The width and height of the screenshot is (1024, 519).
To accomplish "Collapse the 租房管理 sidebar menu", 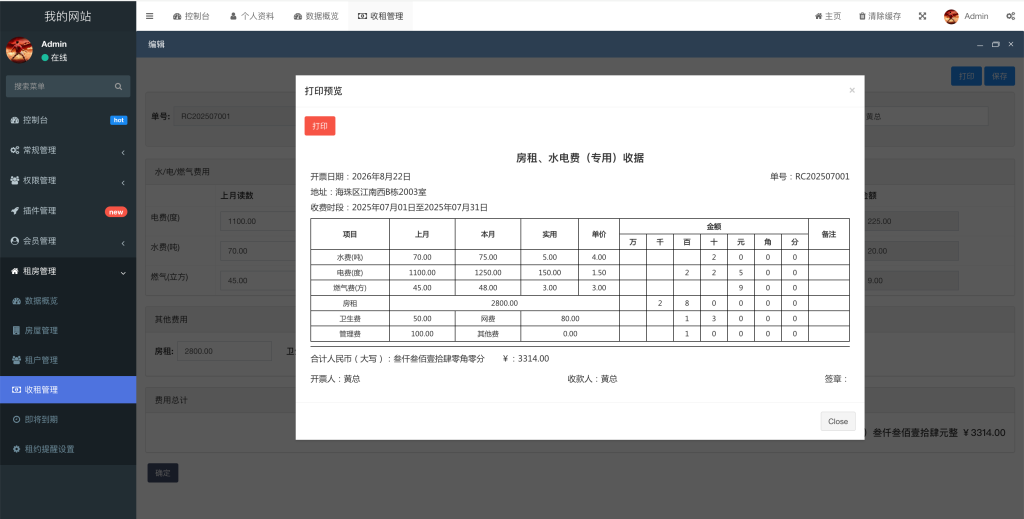I will coord(68,271).
